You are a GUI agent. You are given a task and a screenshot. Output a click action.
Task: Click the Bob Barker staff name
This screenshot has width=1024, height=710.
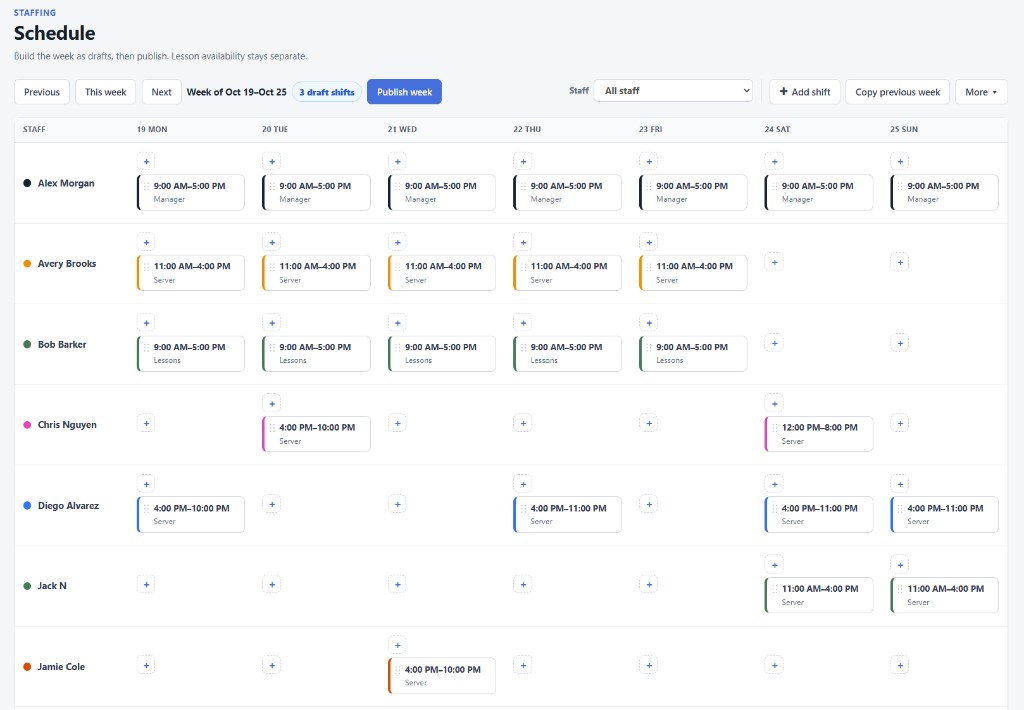point(62,344)
